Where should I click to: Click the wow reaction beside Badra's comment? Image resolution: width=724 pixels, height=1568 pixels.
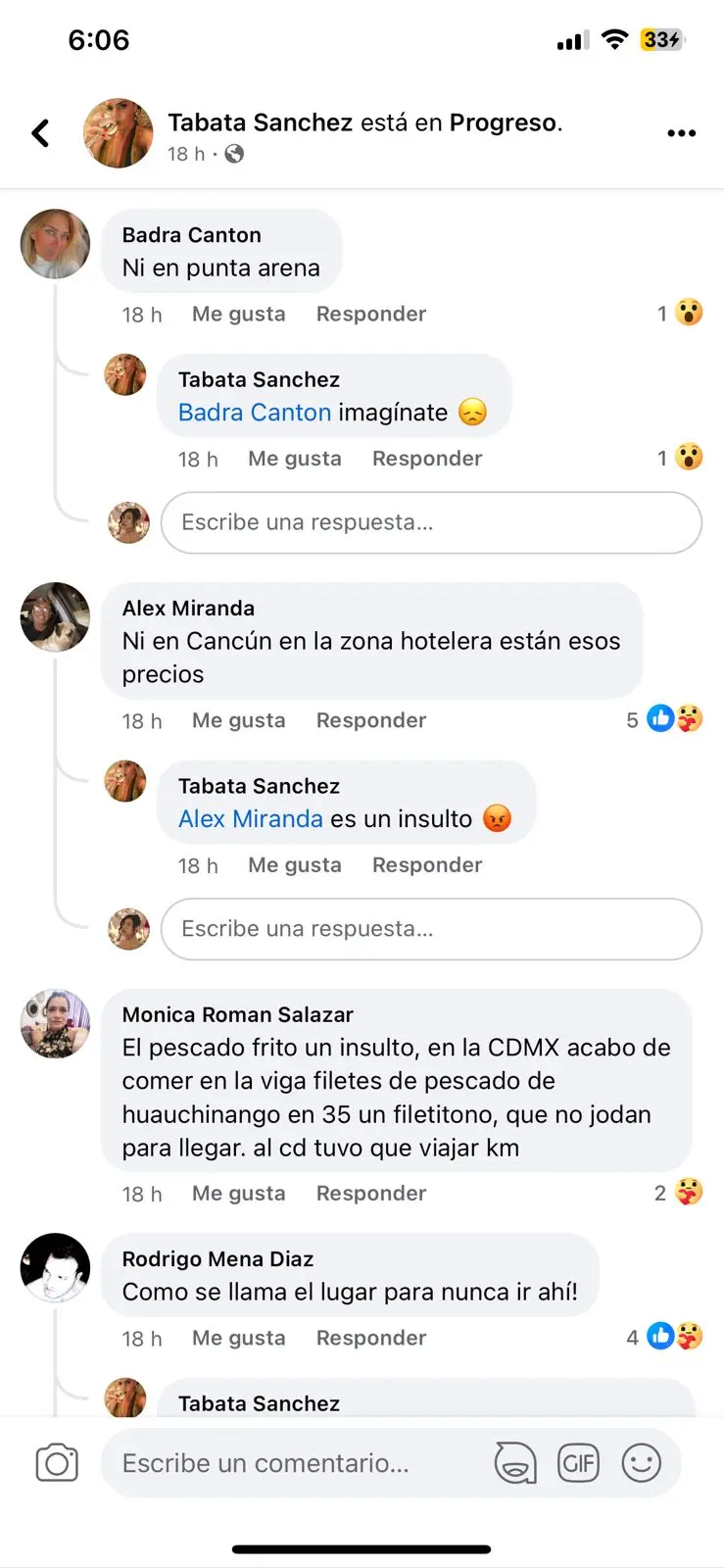click(x=687, y=313)
